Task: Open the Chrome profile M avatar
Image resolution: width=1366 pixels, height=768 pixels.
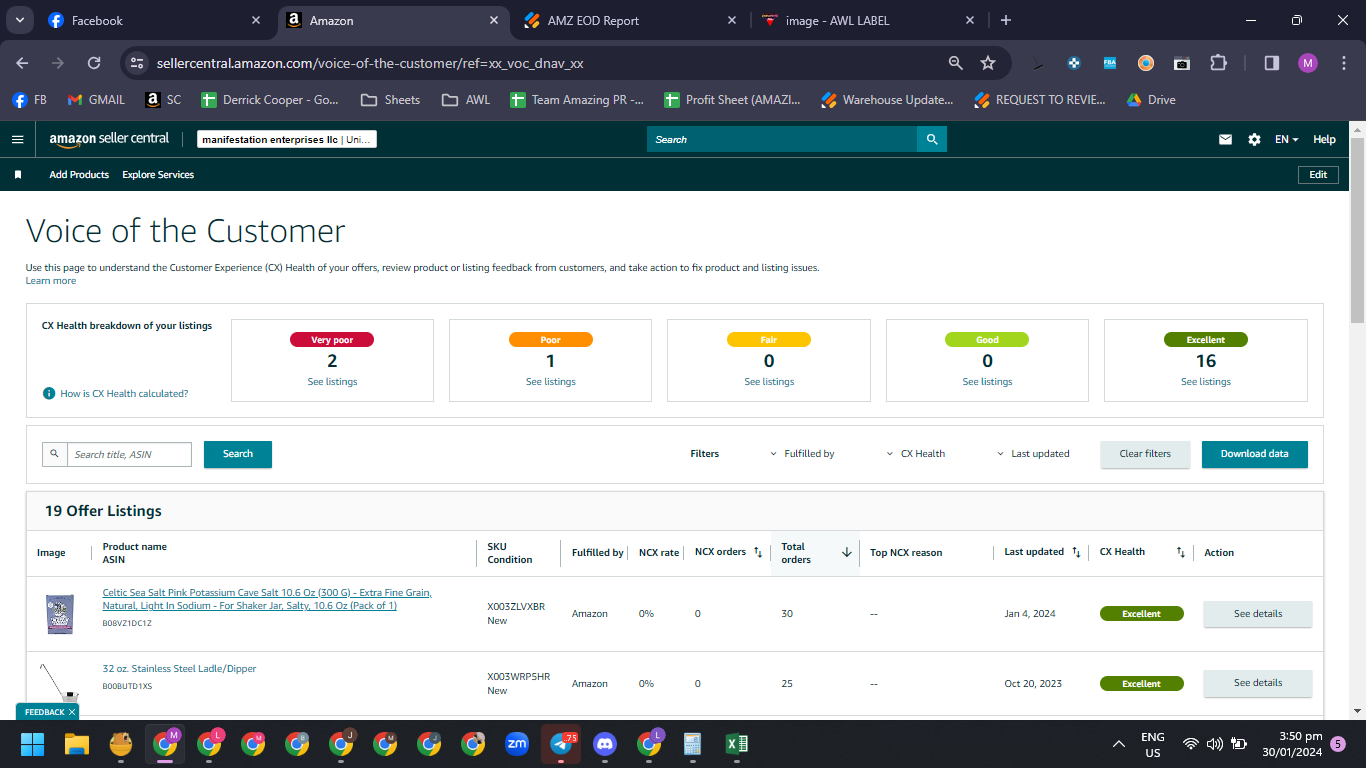Action: [1308, 63]
